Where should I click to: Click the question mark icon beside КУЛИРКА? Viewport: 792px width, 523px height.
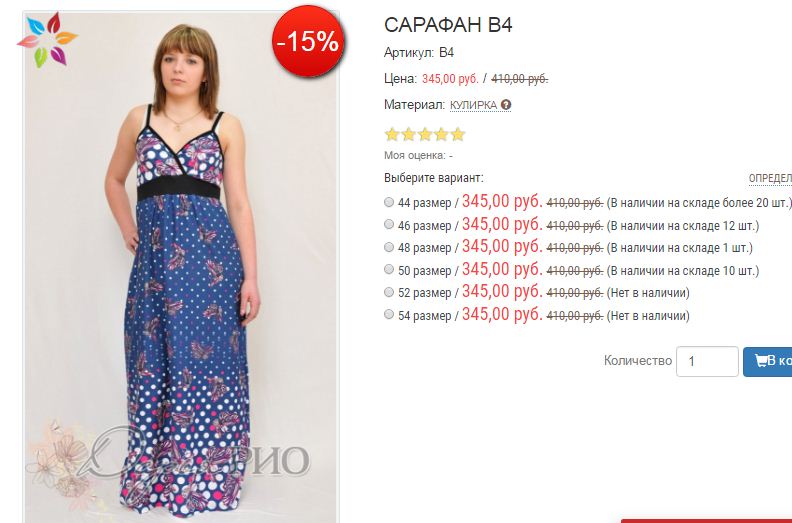[507, 105]
